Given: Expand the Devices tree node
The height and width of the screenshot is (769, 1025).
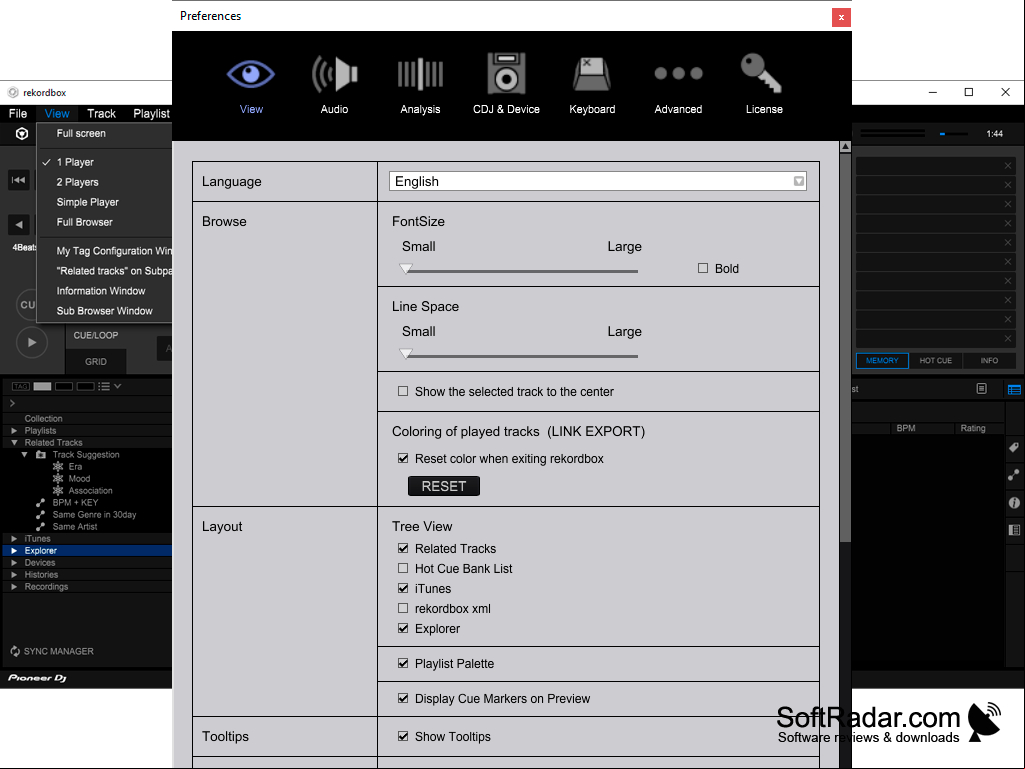Looking at the screenshot, I should click(x=14, y=562).
